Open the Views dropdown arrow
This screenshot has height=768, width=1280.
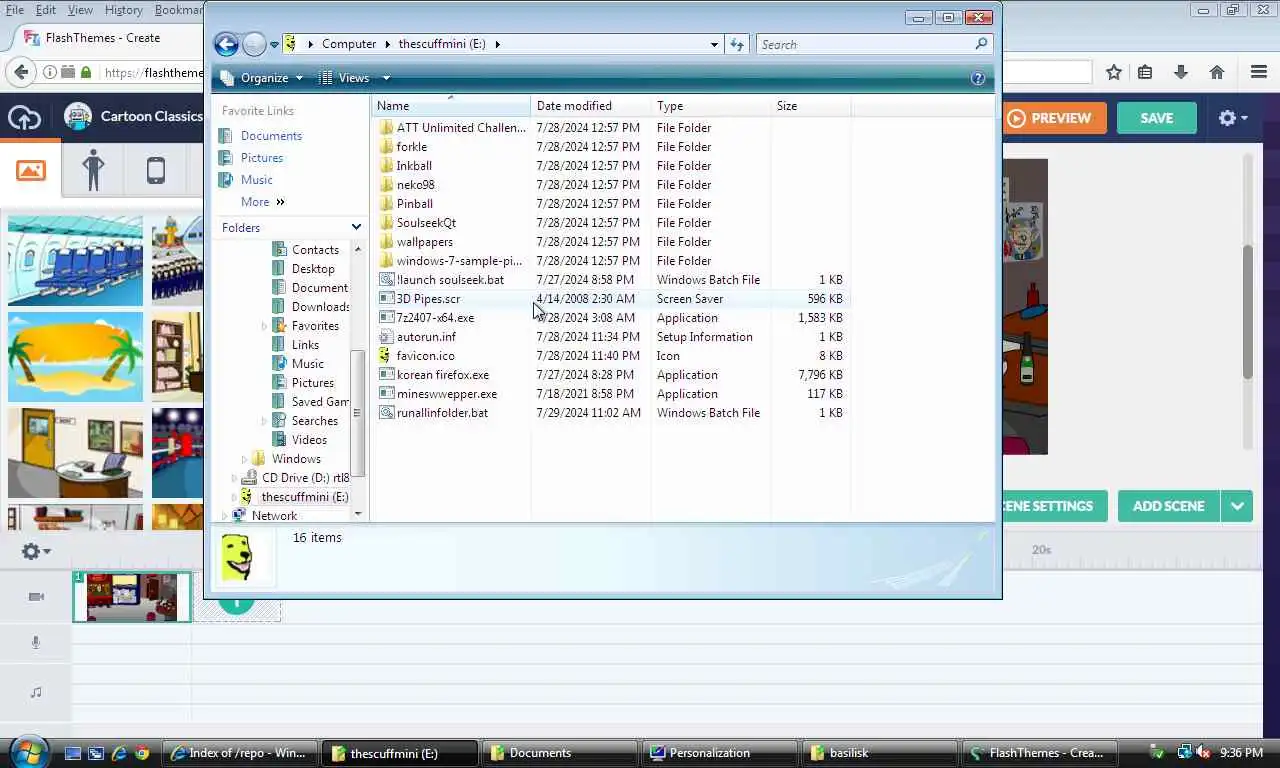tap(386, 78)
